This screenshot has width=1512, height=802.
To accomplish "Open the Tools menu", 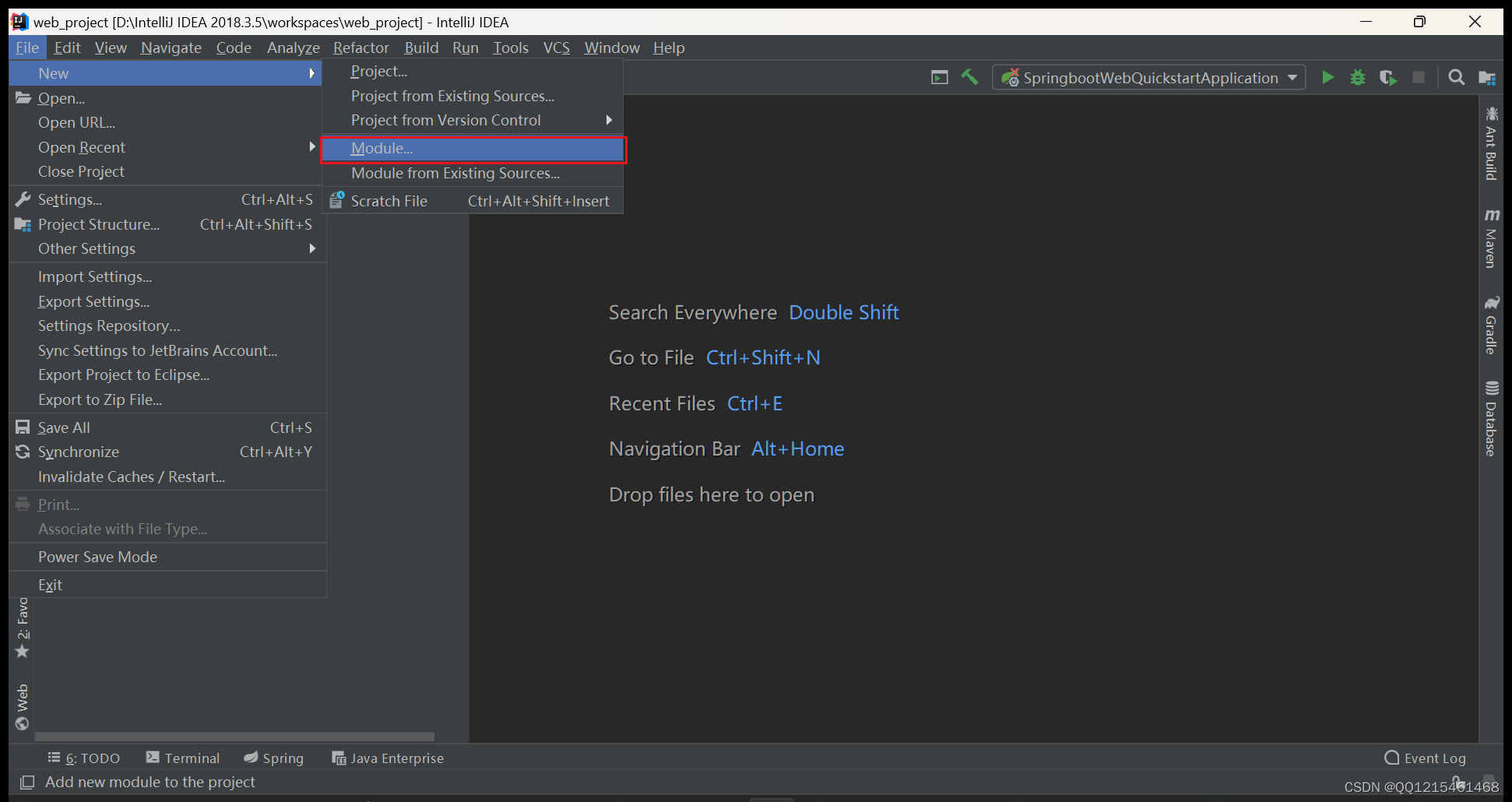I will coord(510,47).
